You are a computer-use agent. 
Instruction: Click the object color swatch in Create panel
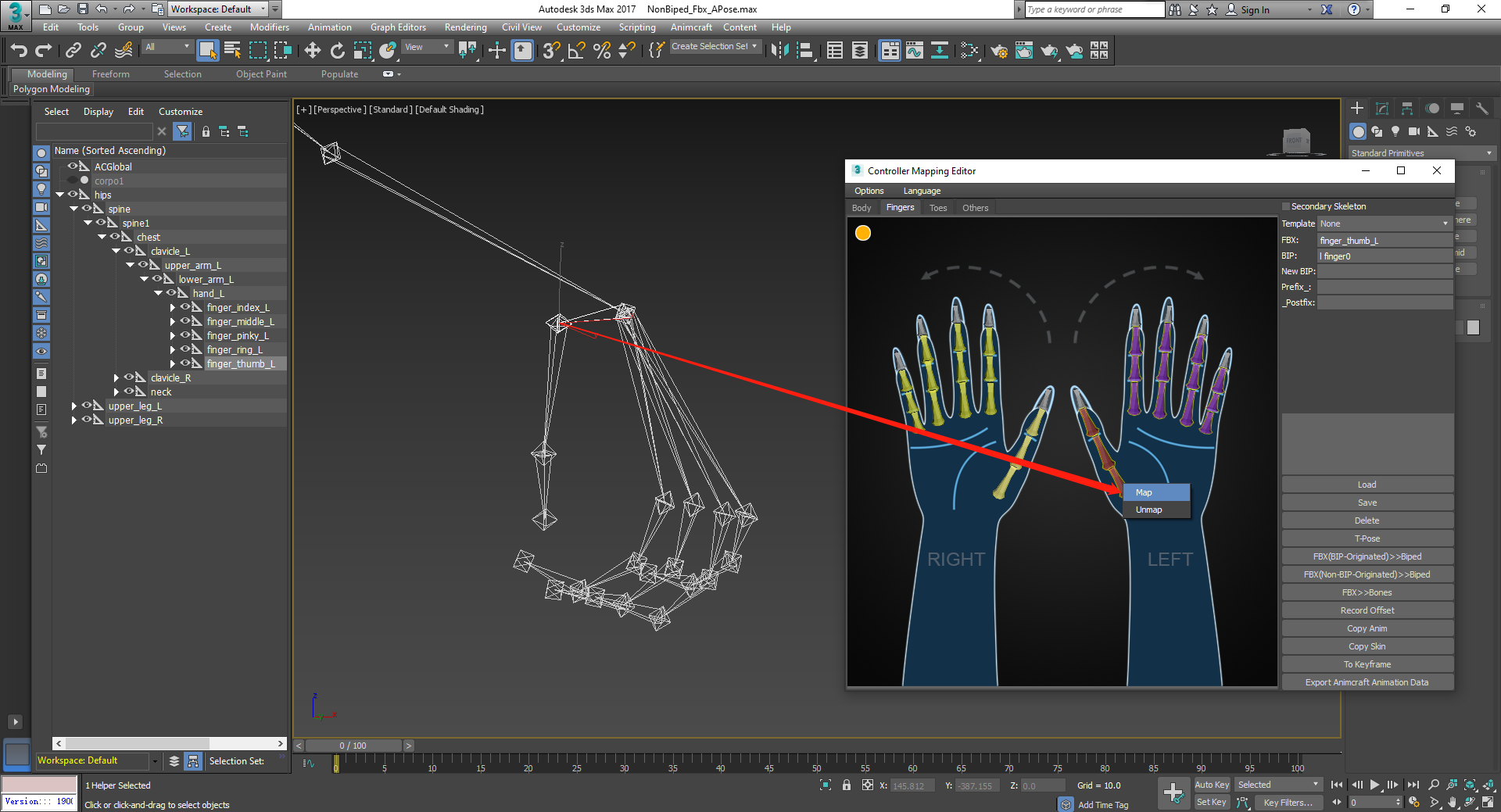[1473, 327]
